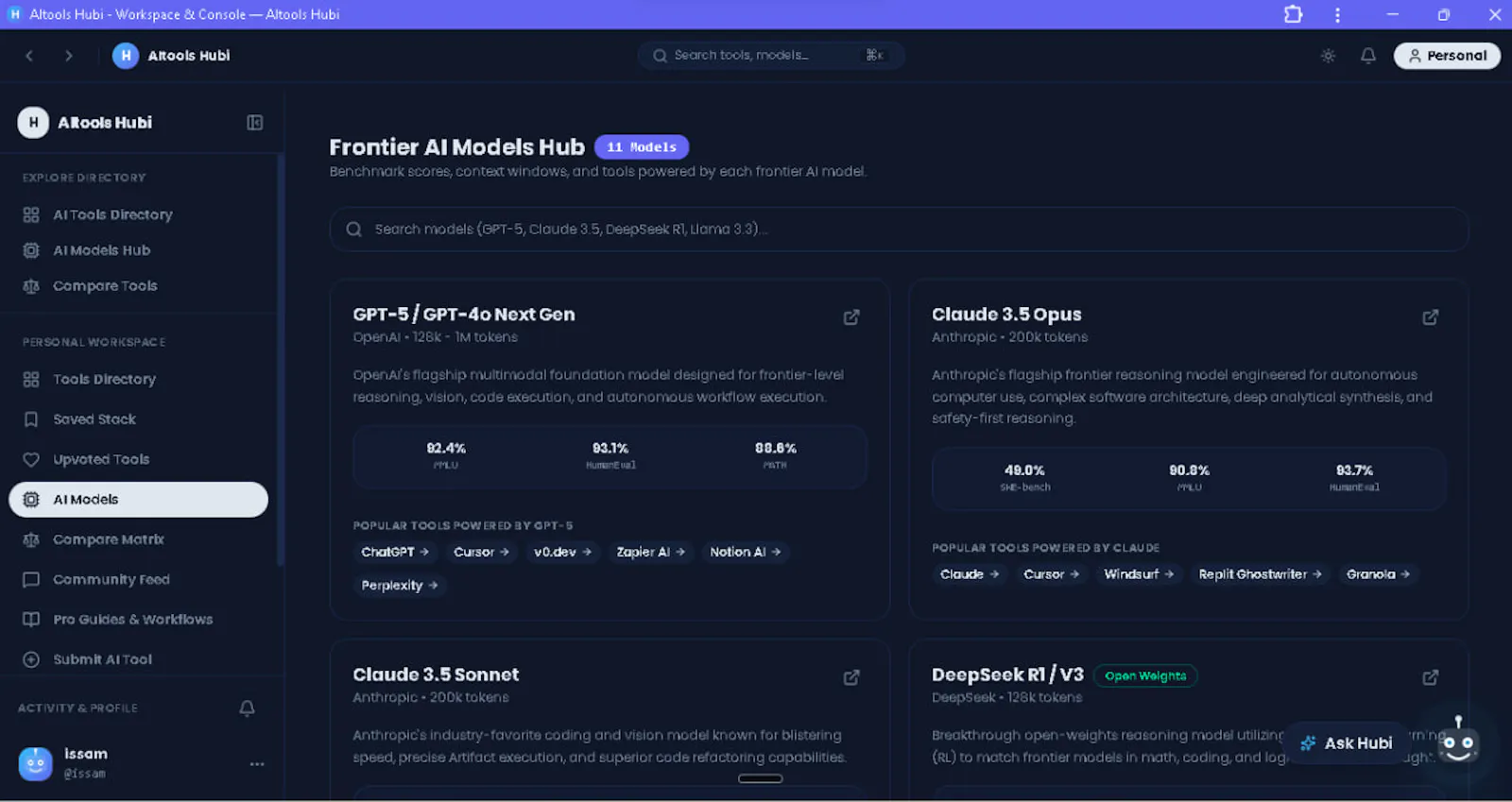
Task: Open DeepSeek R1 / V3 external link
Action: click(x=1431, y=677)
